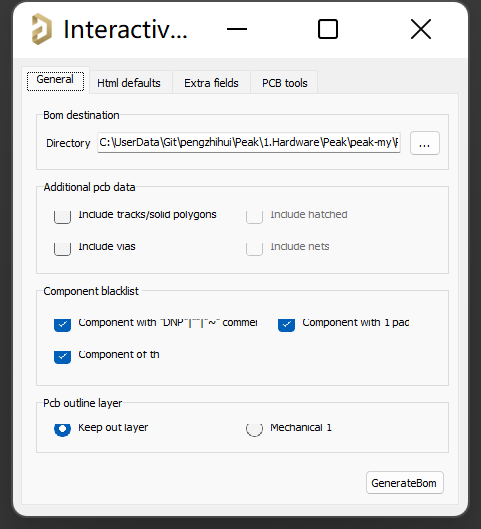
Task: Uncheck the 'Component of th' checkbox
Action: pyautogui.click(x=62, y=356)
